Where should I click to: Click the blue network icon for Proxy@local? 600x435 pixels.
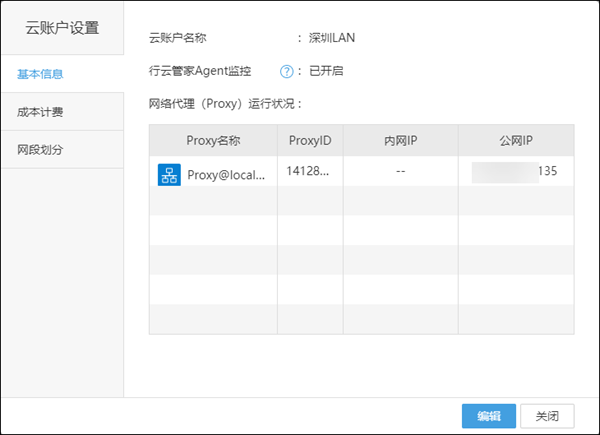(x=169, y=174)
